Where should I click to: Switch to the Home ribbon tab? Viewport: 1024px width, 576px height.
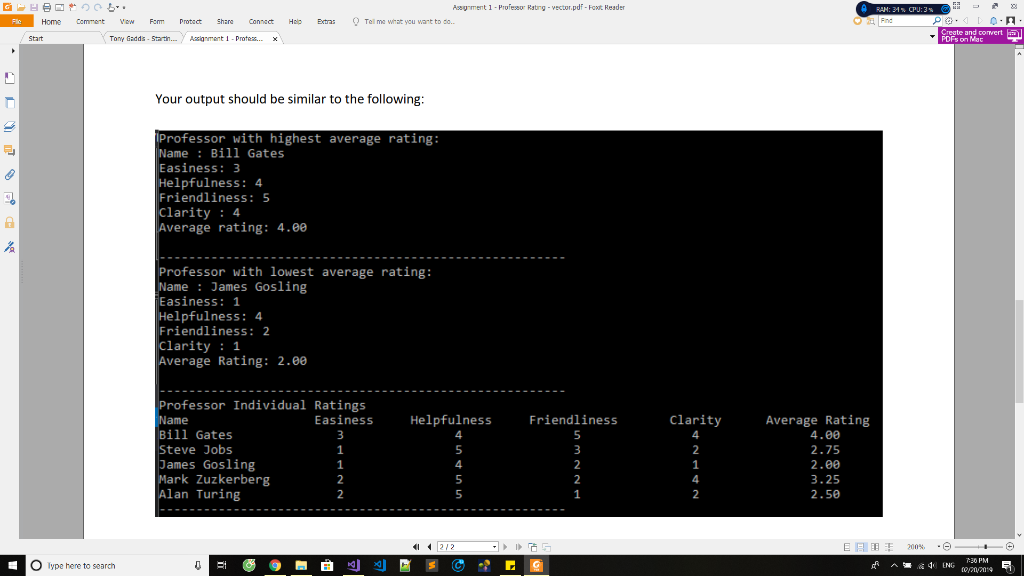pyautogui.click(x=51, y=22)
